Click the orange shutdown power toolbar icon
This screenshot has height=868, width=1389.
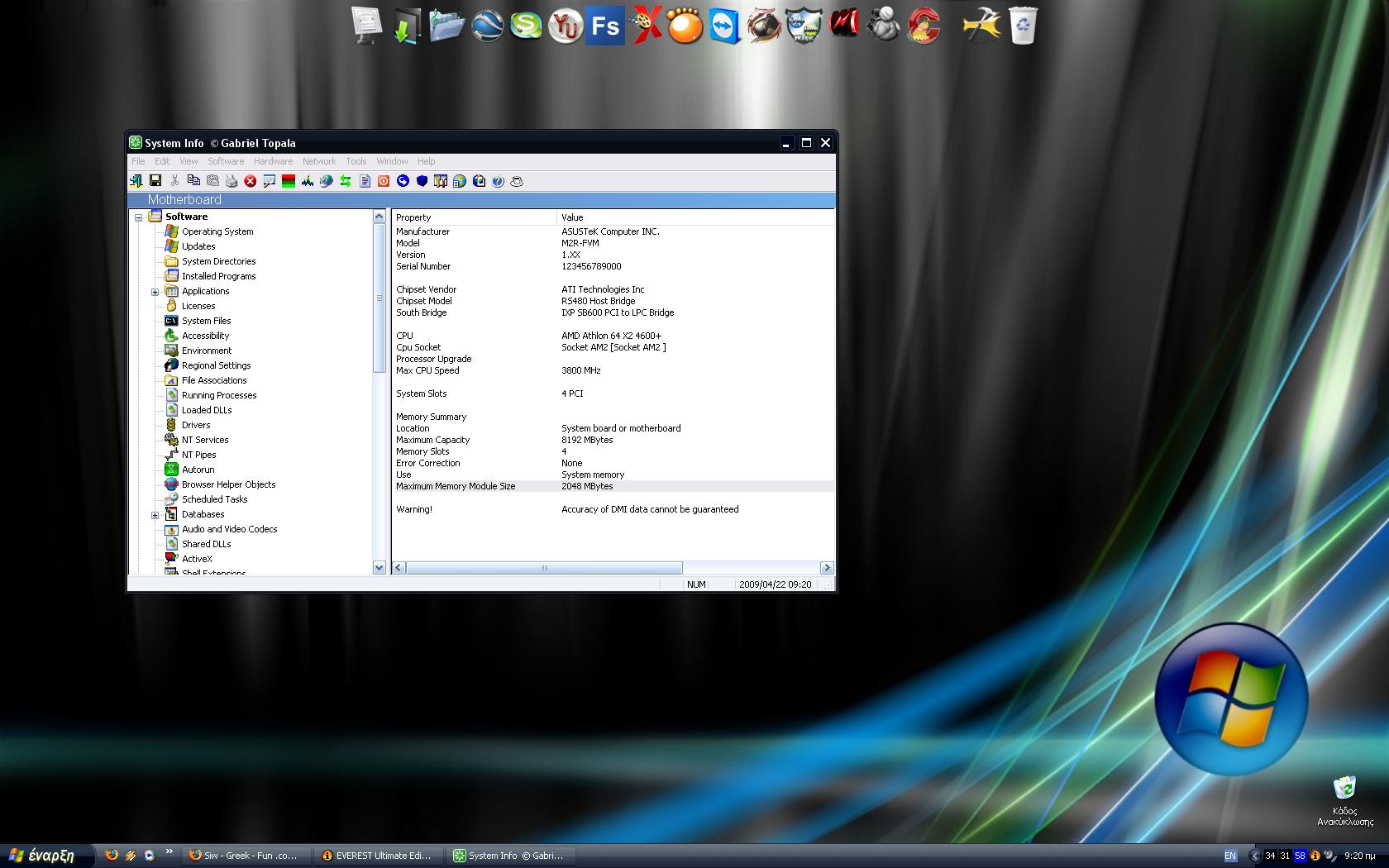click(x=384, y=181)
